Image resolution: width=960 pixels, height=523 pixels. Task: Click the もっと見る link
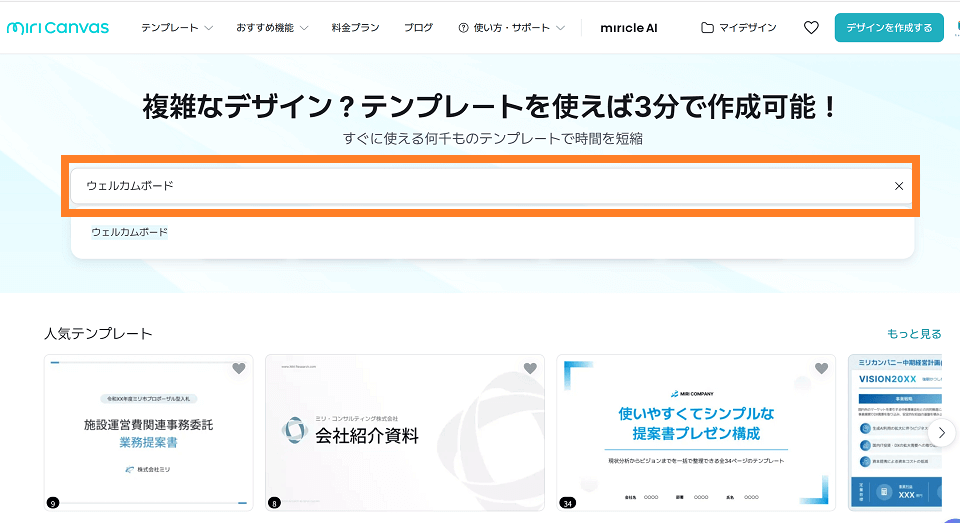click(914, 333)
